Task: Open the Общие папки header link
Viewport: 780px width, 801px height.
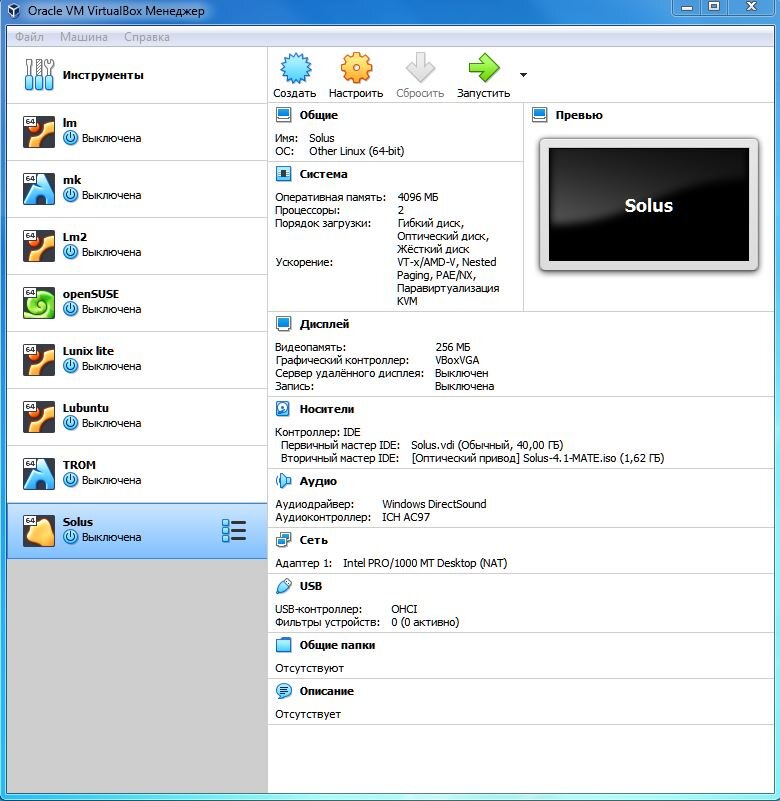Action: [337, 645]
